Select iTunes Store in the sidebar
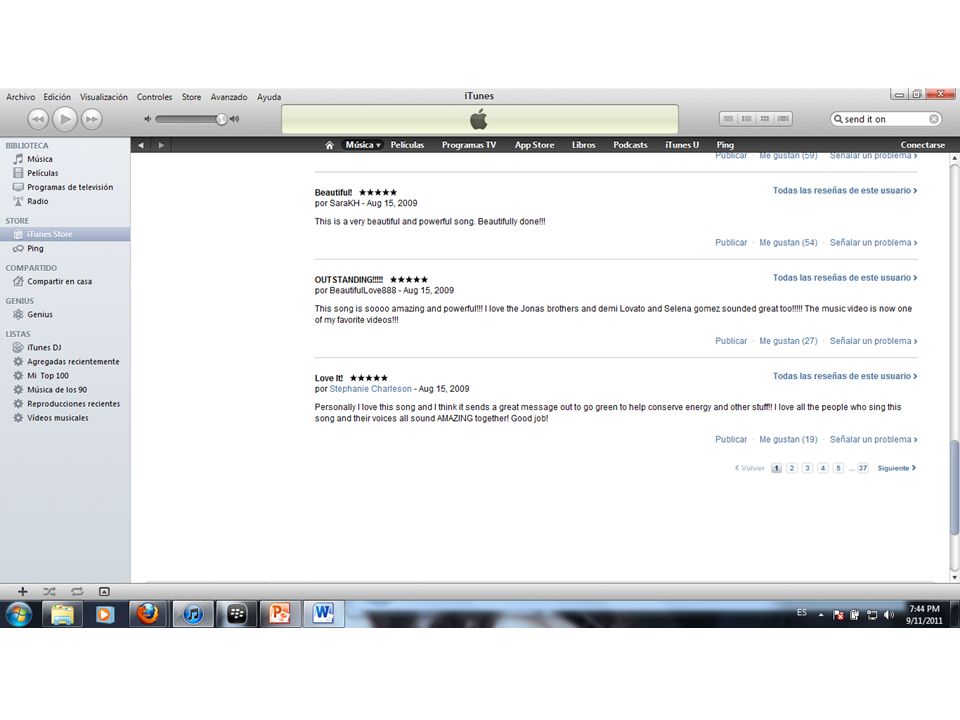Screen dimensions: 960x720 click(65, 234)
